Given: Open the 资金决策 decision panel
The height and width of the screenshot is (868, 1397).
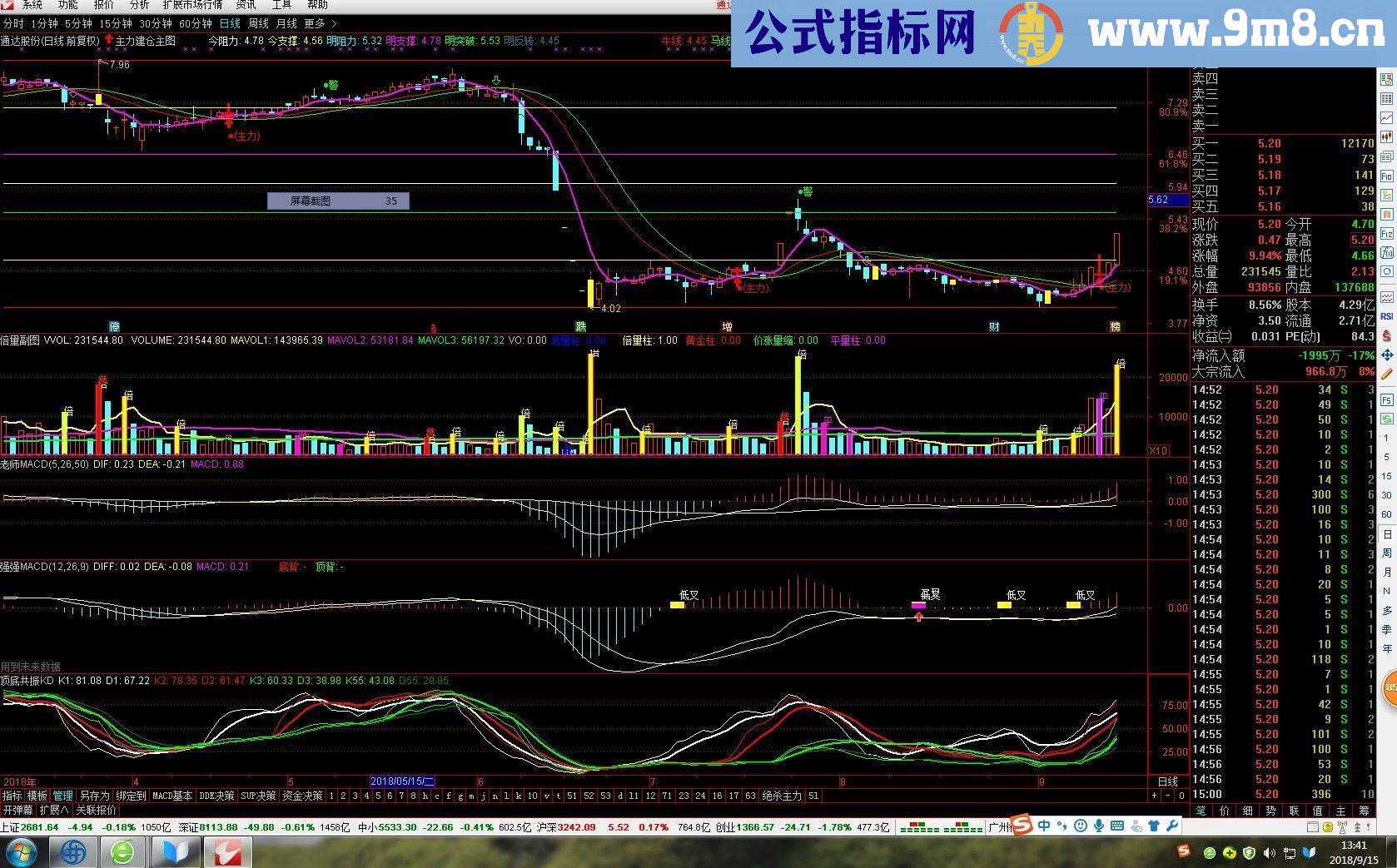Looking at the screenshot, I should [301, 796].
